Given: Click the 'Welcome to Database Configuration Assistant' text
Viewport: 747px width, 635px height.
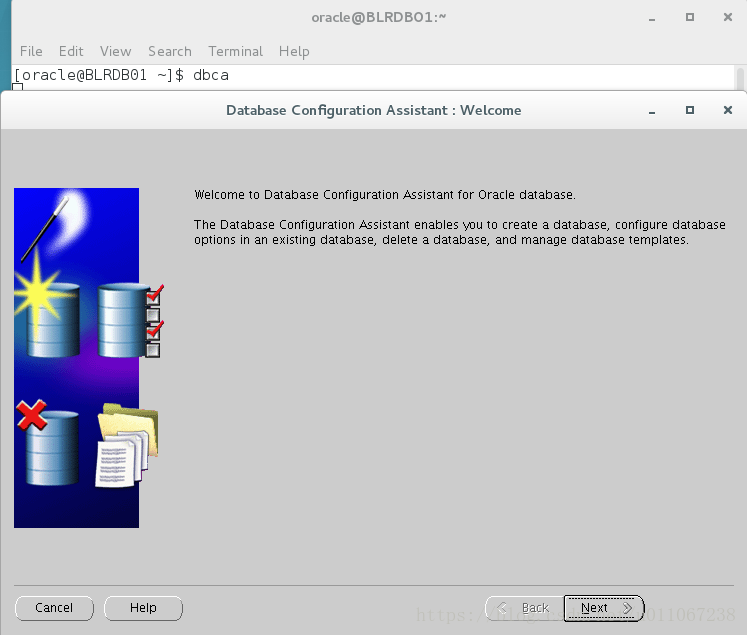Looking at the screenshot, I should point(385,195).
